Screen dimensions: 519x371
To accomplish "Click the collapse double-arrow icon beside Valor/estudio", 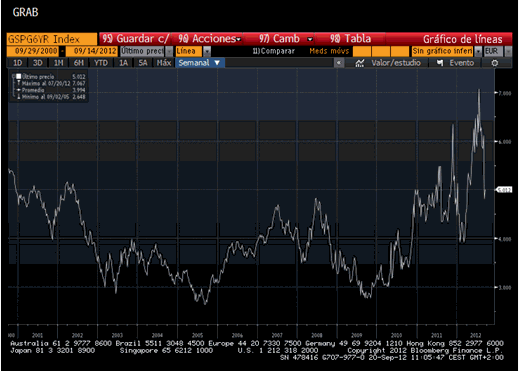I will tap(339, 63).
